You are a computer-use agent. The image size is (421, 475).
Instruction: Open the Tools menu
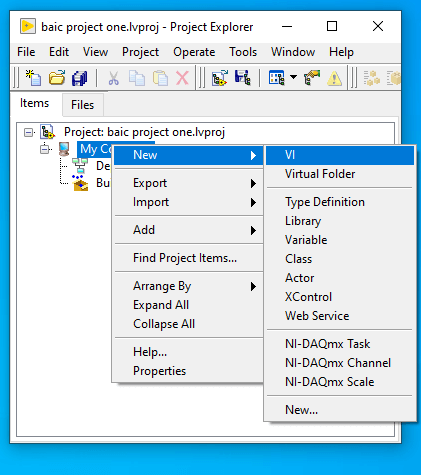(243, 52)
